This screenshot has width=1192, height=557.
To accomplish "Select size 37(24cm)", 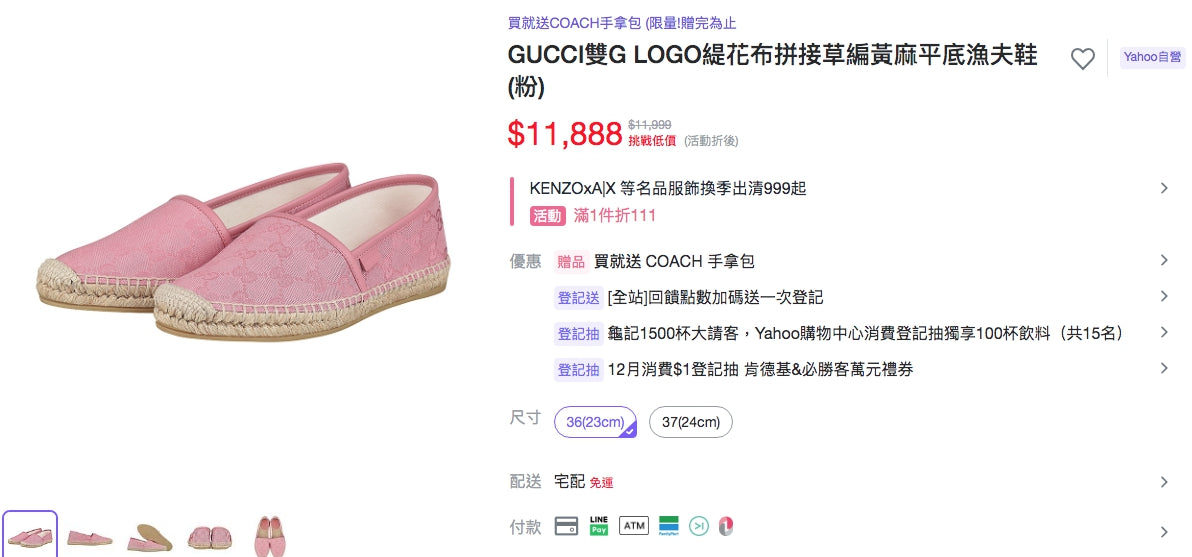I will [x=691, y=422].
